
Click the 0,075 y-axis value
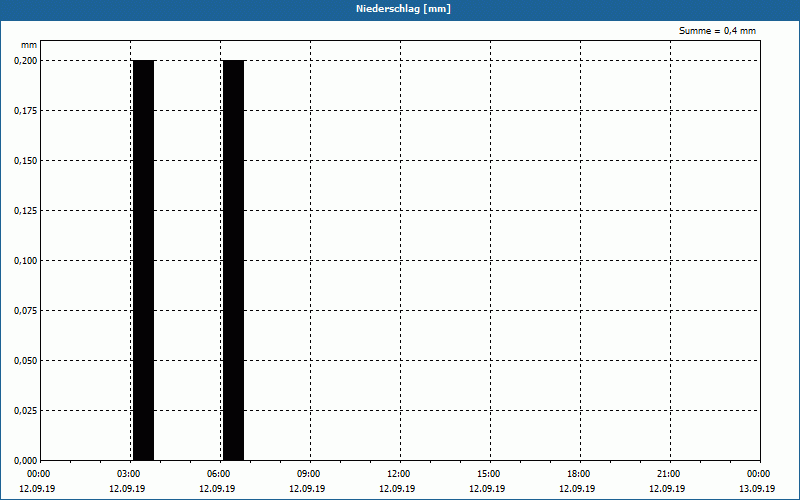coord(26,311)
